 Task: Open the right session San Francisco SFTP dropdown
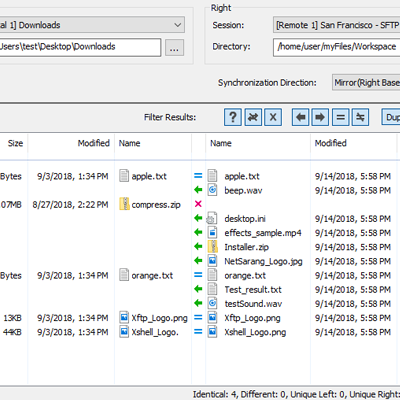pos(336,25)
